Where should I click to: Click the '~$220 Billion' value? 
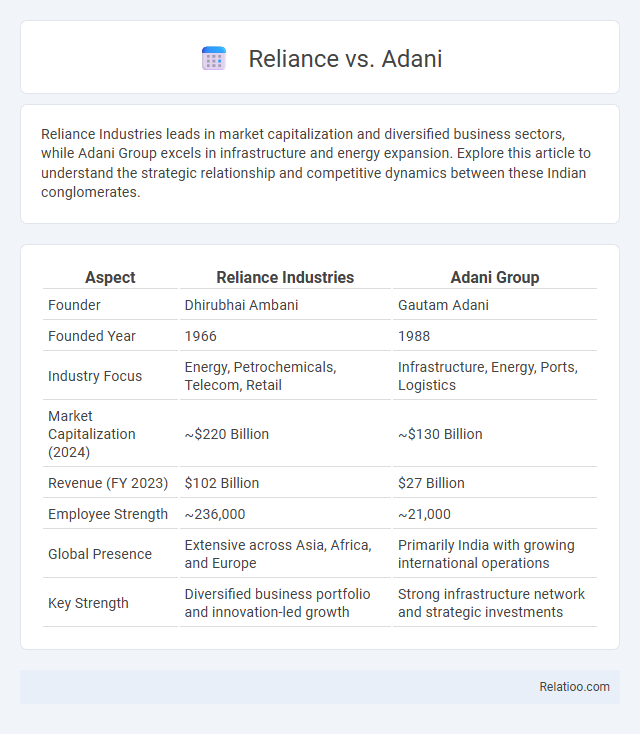[227, 434]
